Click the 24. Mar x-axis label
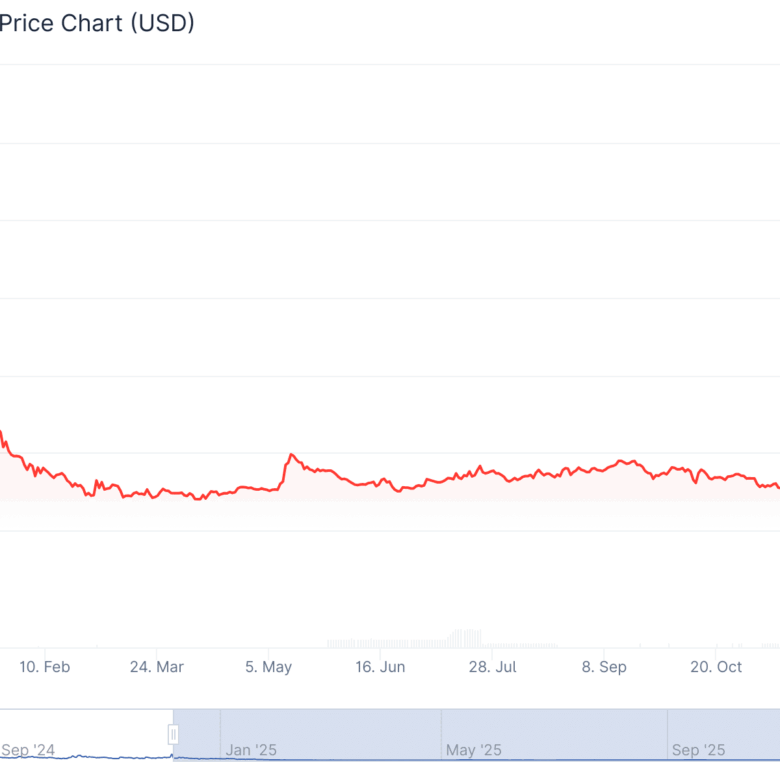Viewport: 780px width, 780px height. [x=156, y=667]
